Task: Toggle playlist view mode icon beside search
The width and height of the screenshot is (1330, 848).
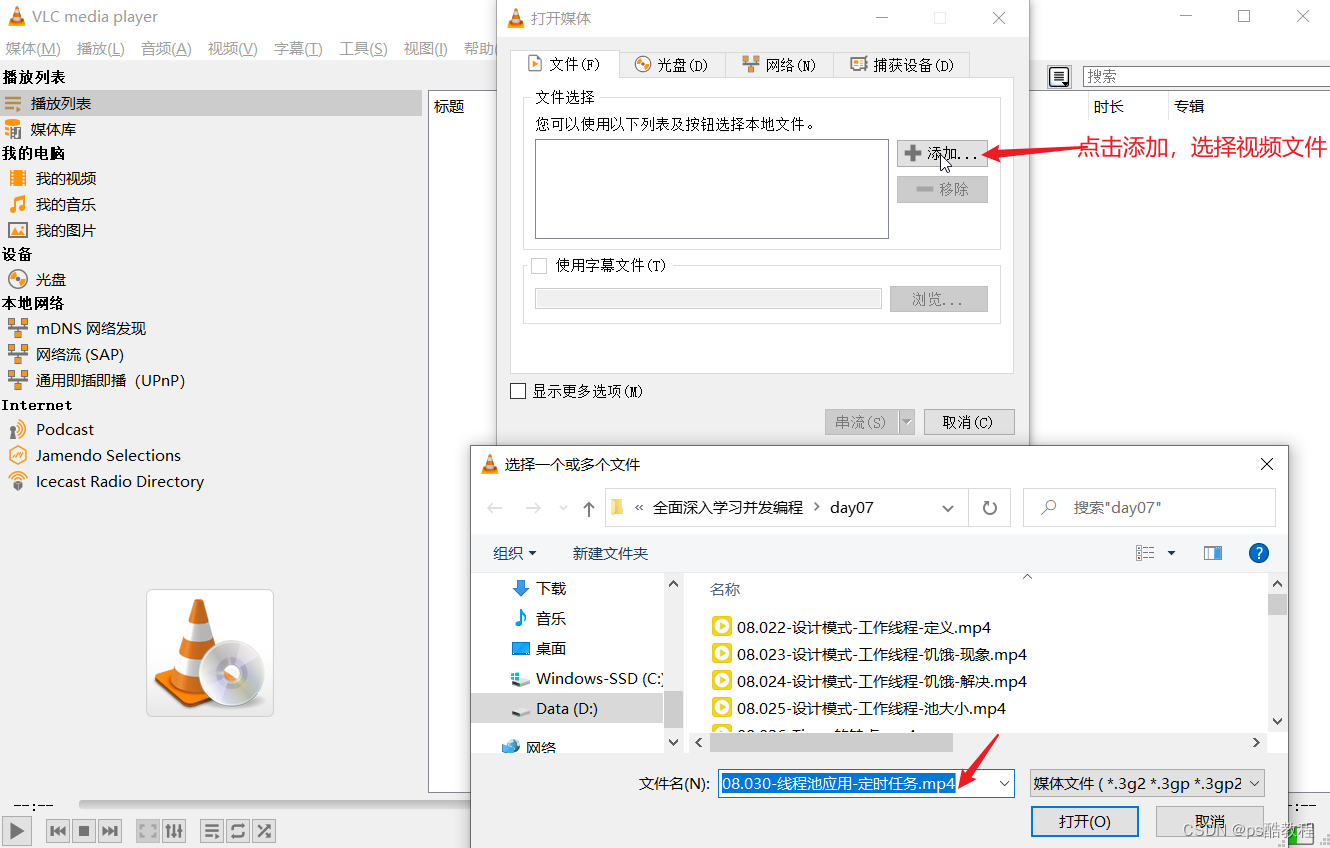Action: tap(1059, 77)
